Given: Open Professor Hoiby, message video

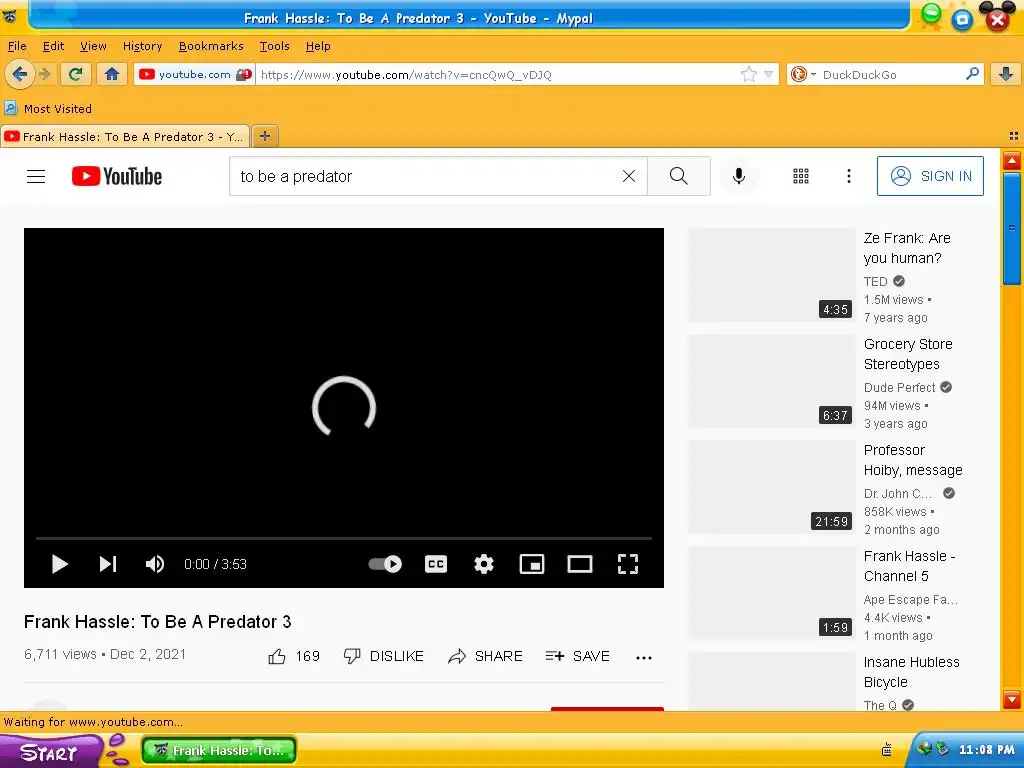Looking at the screenshot, I should (913, 460).
